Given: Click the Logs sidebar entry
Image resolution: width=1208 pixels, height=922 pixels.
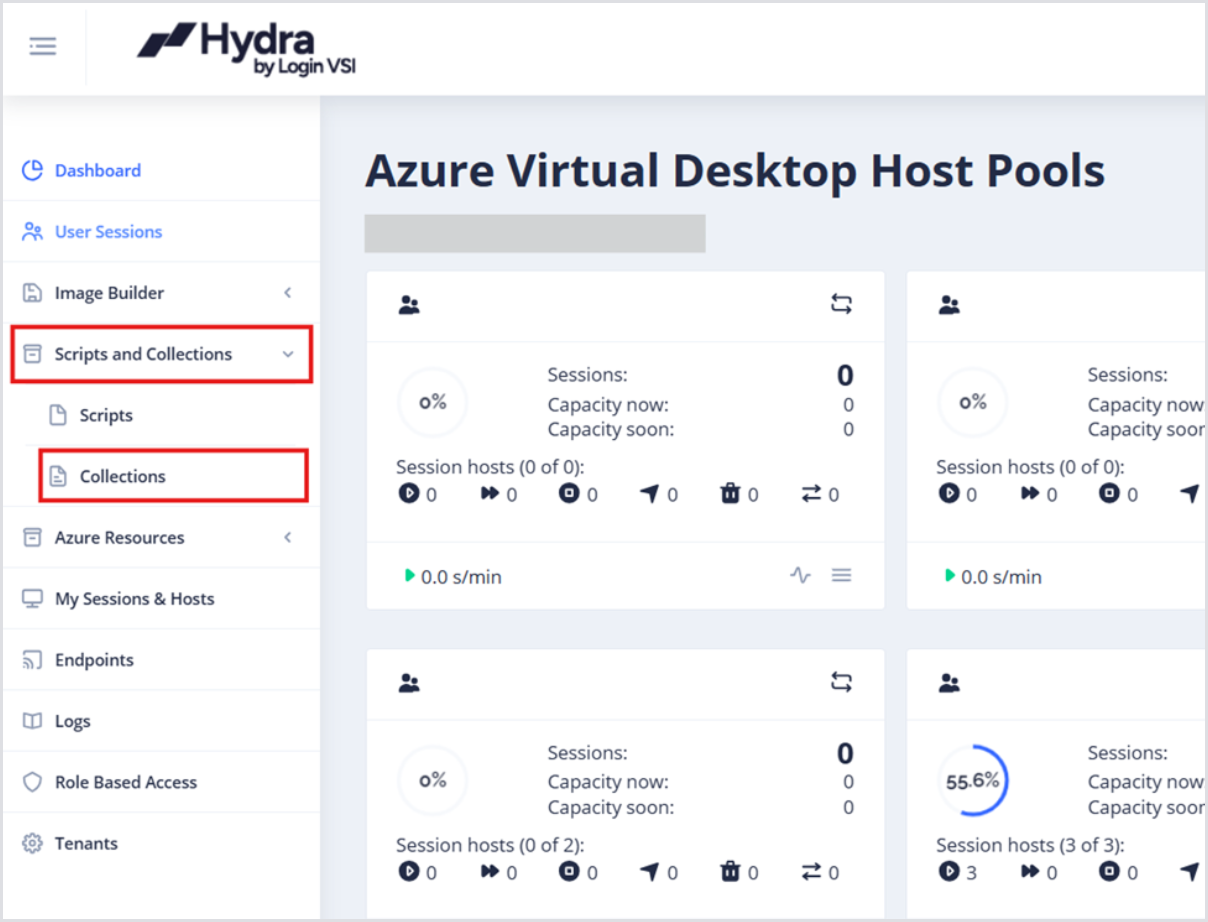Looking at the screenshot, I should pos(72,721).
